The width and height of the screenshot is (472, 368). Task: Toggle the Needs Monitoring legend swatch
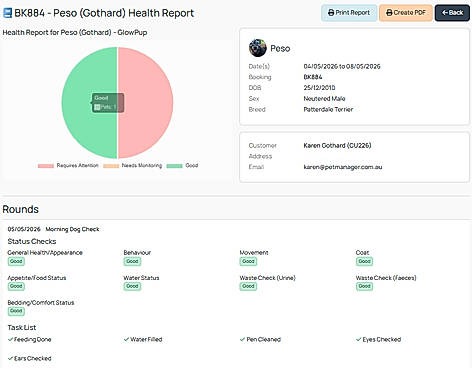click(111, 166)
